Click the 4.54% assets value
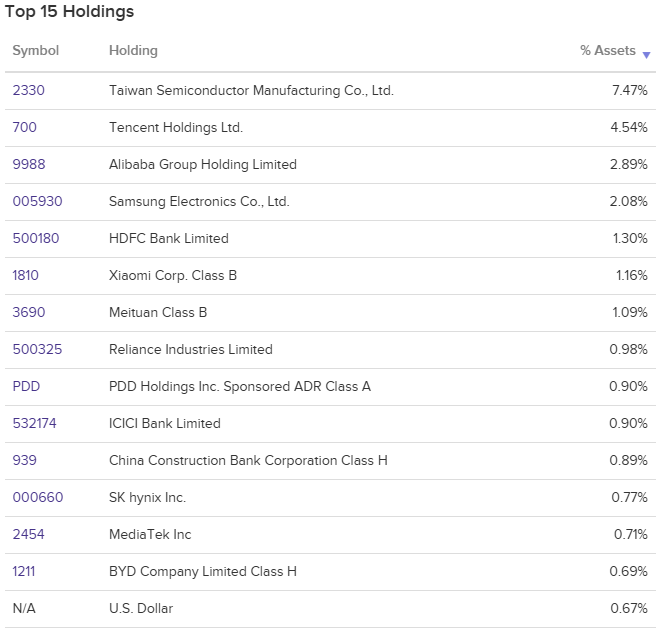This screenshot has height=632, width=661. (x=629, y=127)
